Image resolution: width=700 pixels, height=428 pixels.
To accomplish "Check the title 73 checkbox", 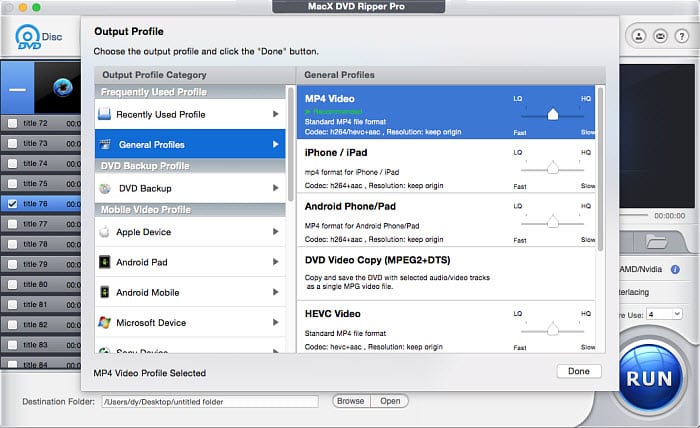I will pyautogui.click(x=12, y=143).
